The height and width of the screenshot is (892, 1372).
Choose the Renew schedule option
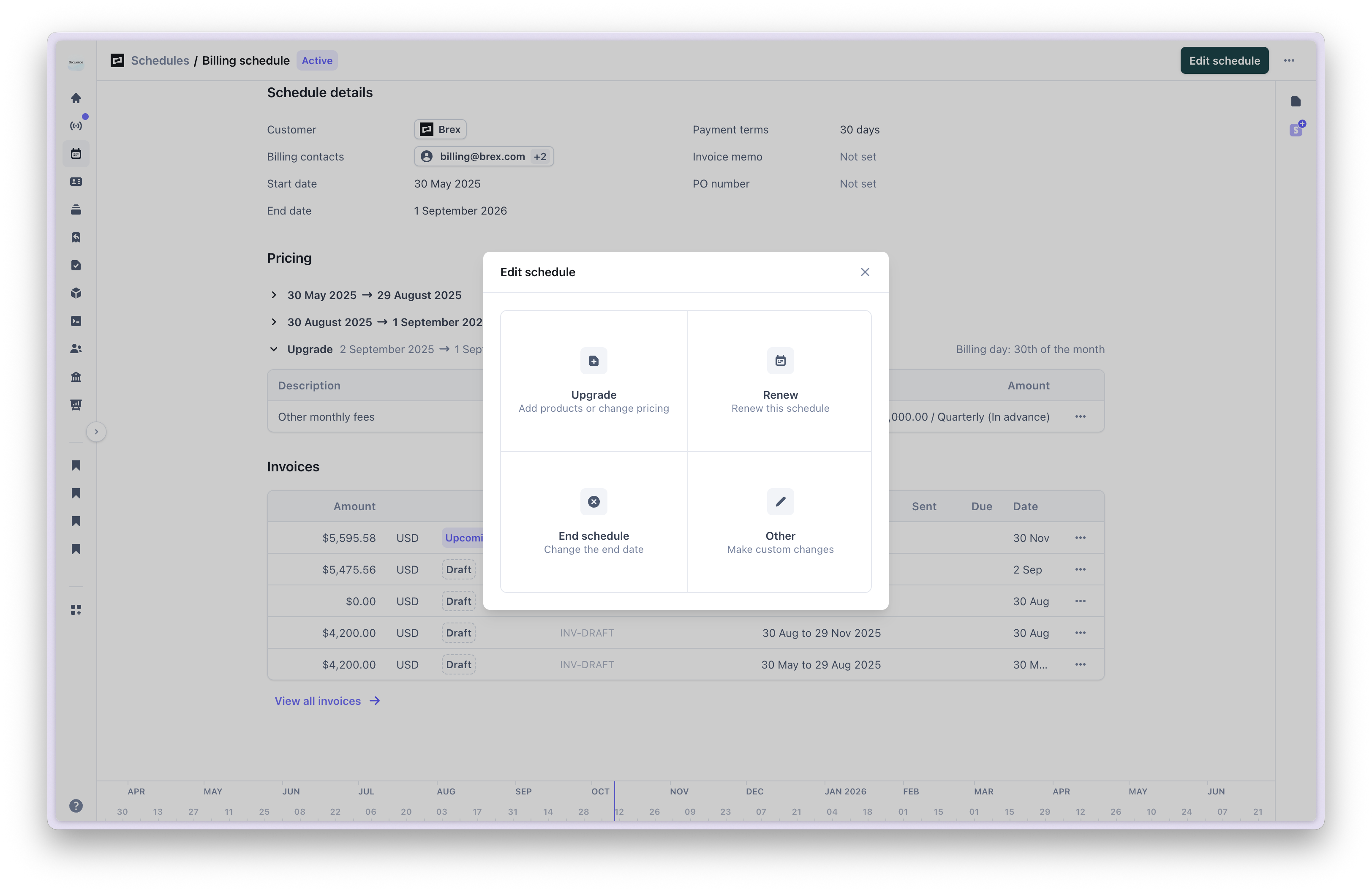(x=780, y=381)
